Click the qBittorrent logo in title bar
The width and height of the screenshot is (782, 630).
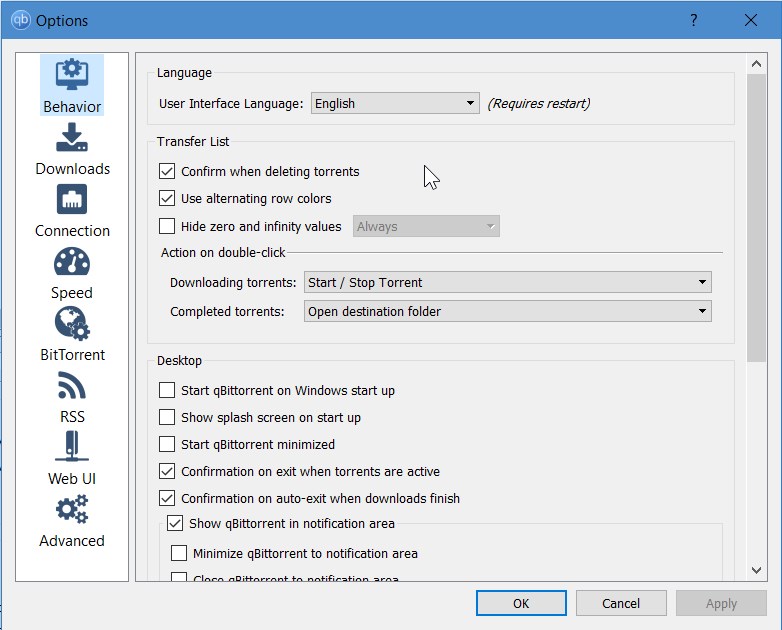pyautogui.click(x=21, y=20)
